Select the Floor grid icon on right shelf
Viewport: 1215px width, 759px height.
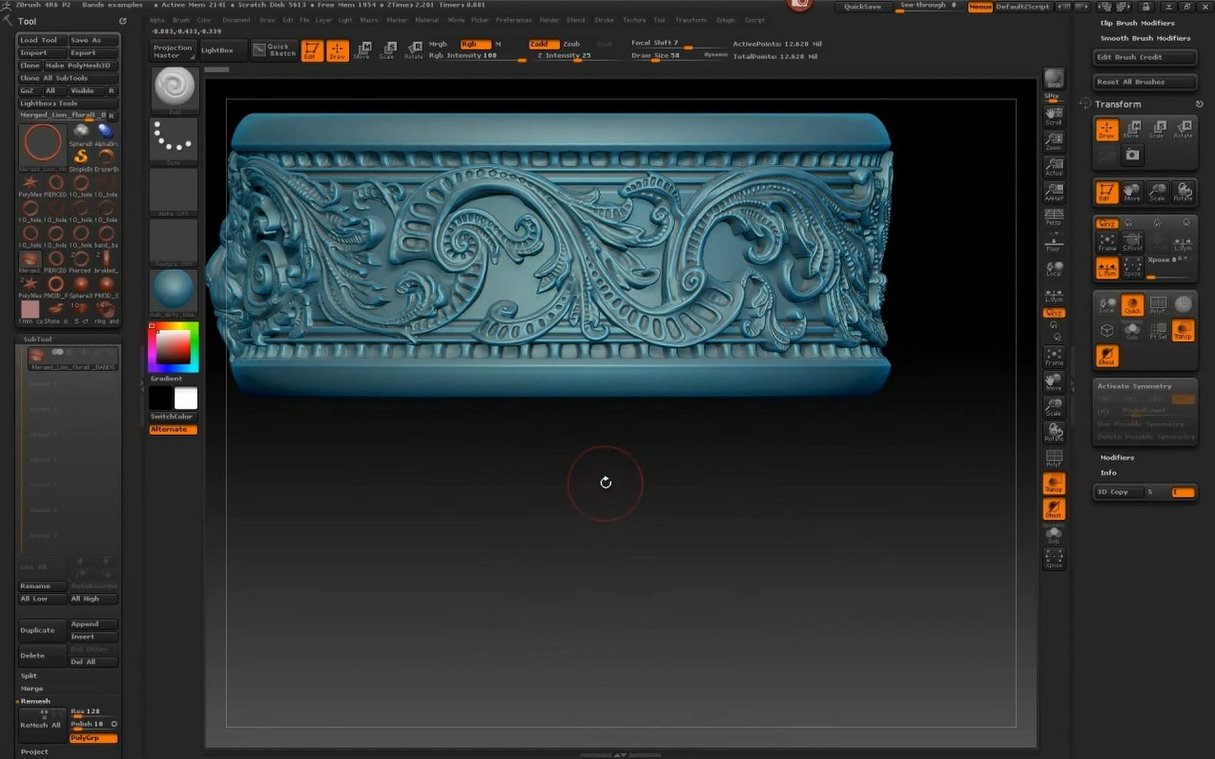(x=1054, y=242)
